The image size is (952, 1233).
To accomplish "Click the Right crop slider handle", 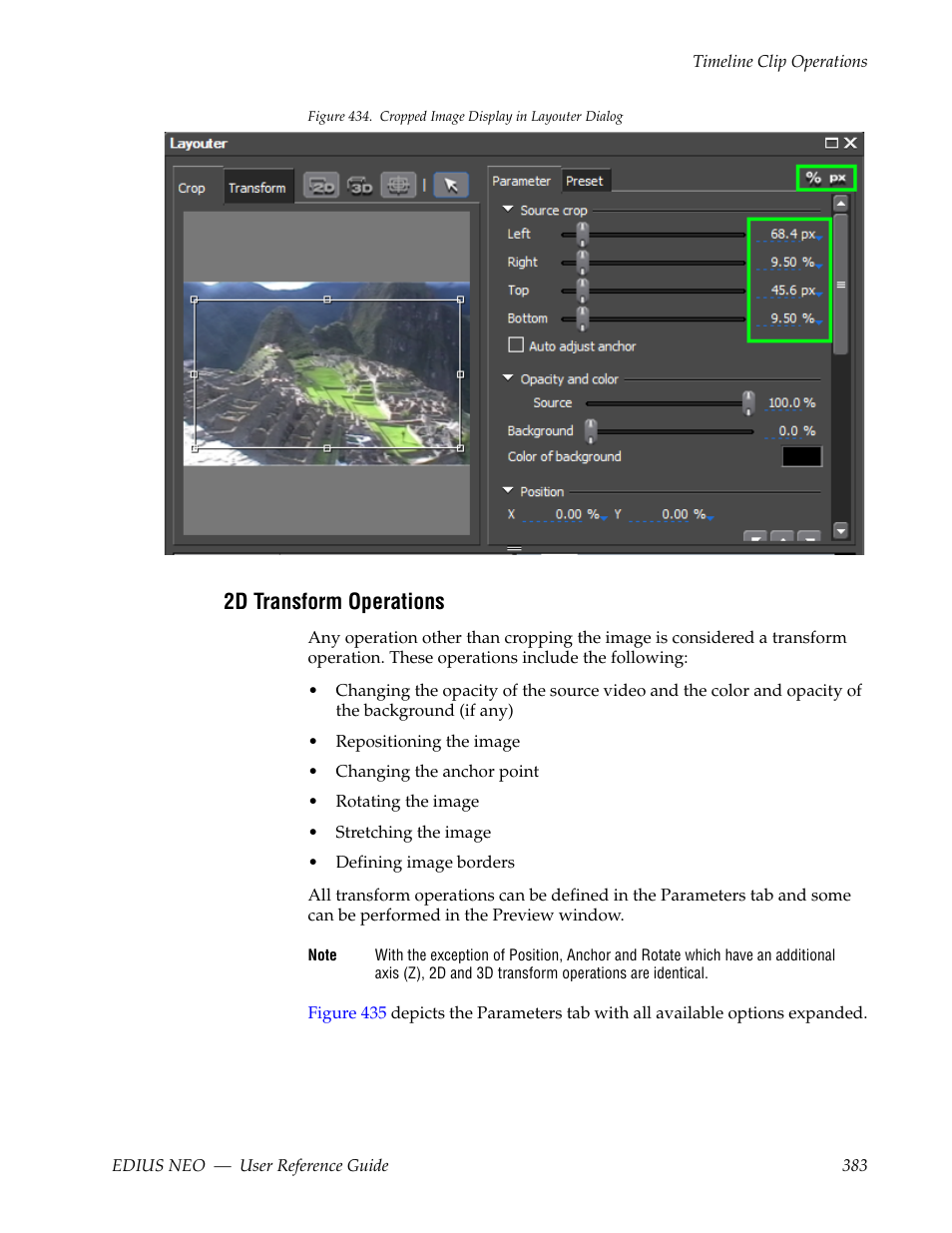I will click(583, 262).
